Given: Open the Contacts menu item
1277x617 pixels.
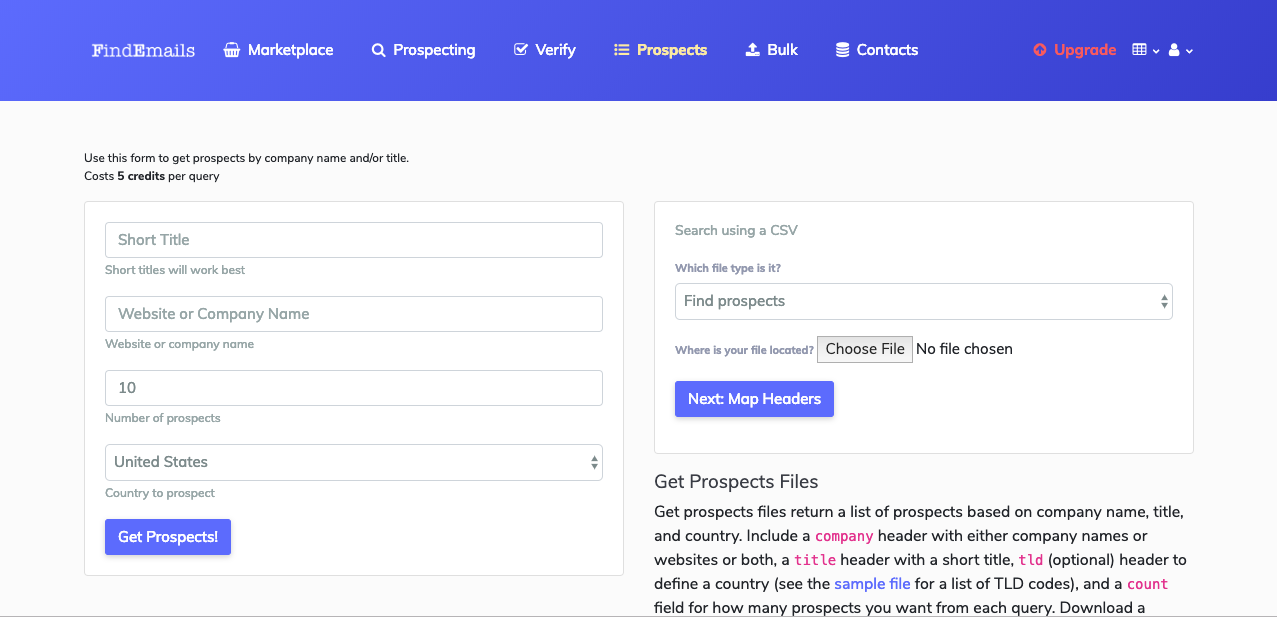Looking at the screenshot, I should tap(887, 50).
